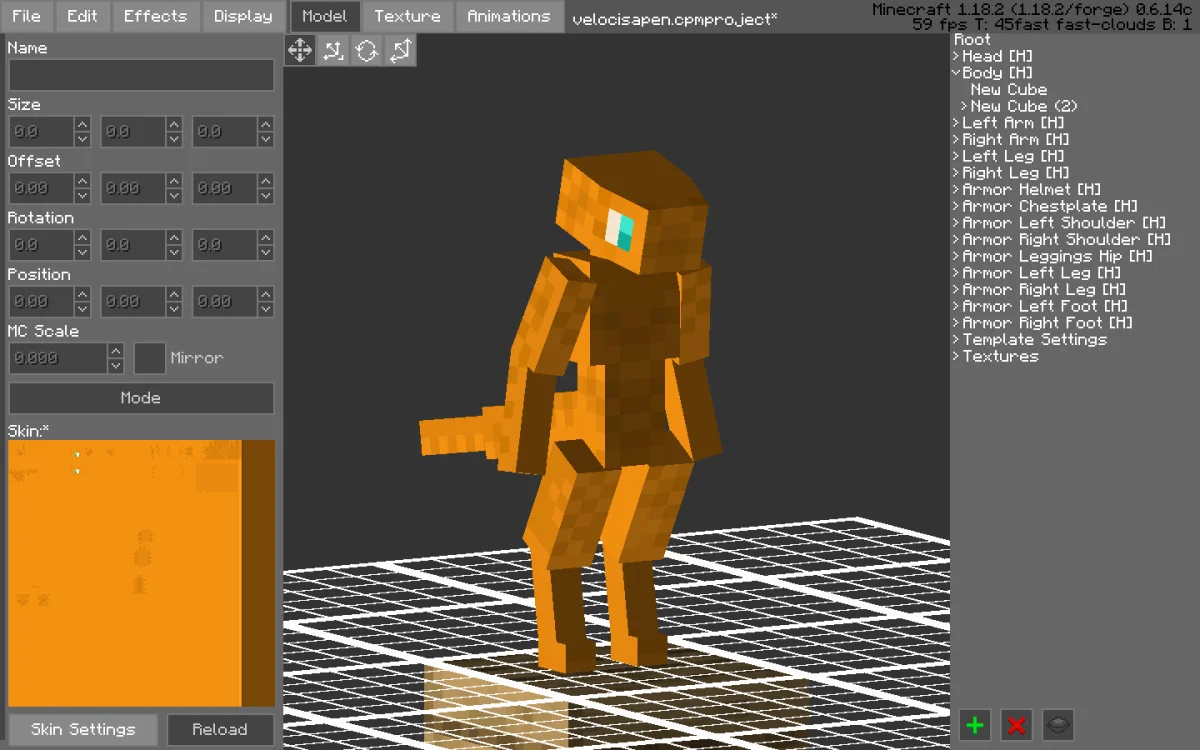Click the first Rotation value field
The image size is (1200, 750).
41,245
